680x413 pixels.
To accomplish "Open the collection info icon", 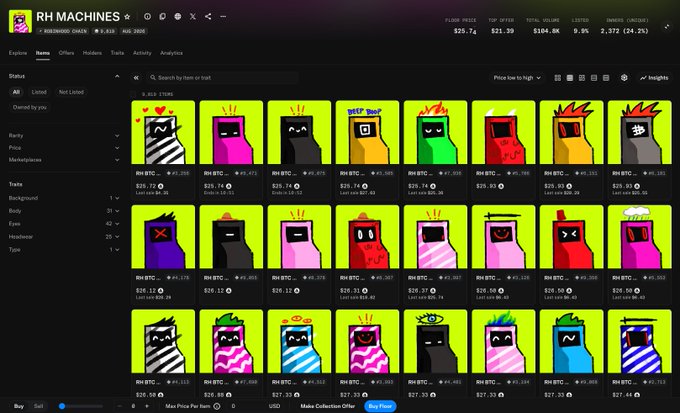I will (x=147, y=16).
